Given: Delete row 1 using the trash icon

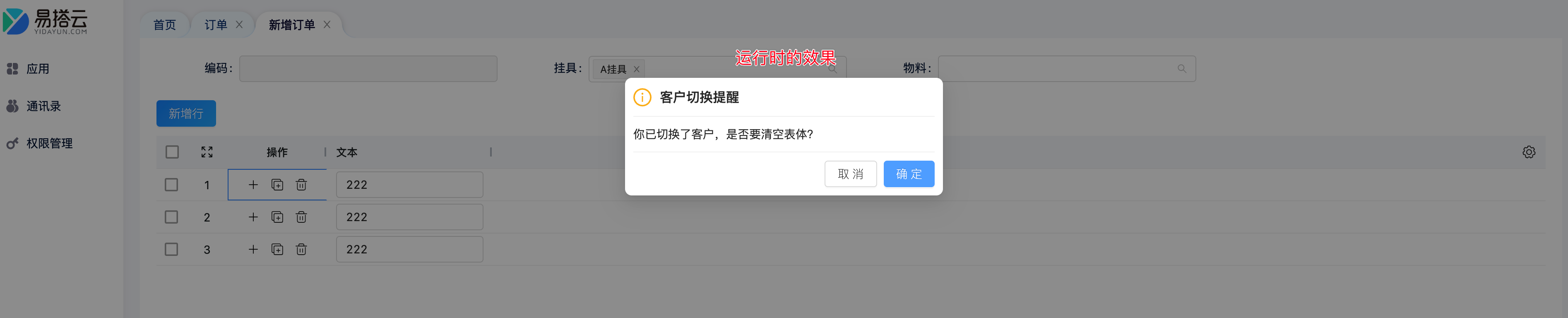Looking at the screenshot, I should point(301,185).
